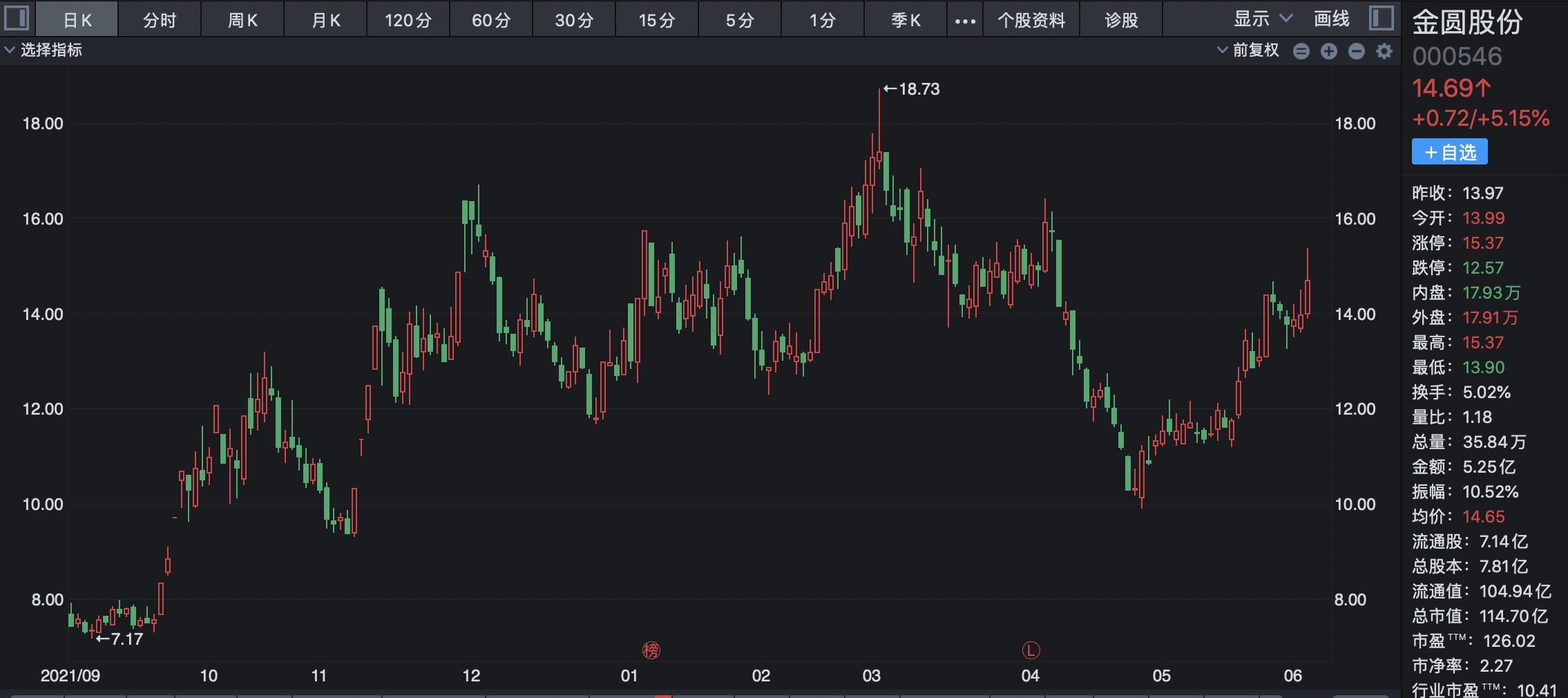Switch to 月K monthly chart tab
The image size is (1568, 698).
(x=325, y=20)
